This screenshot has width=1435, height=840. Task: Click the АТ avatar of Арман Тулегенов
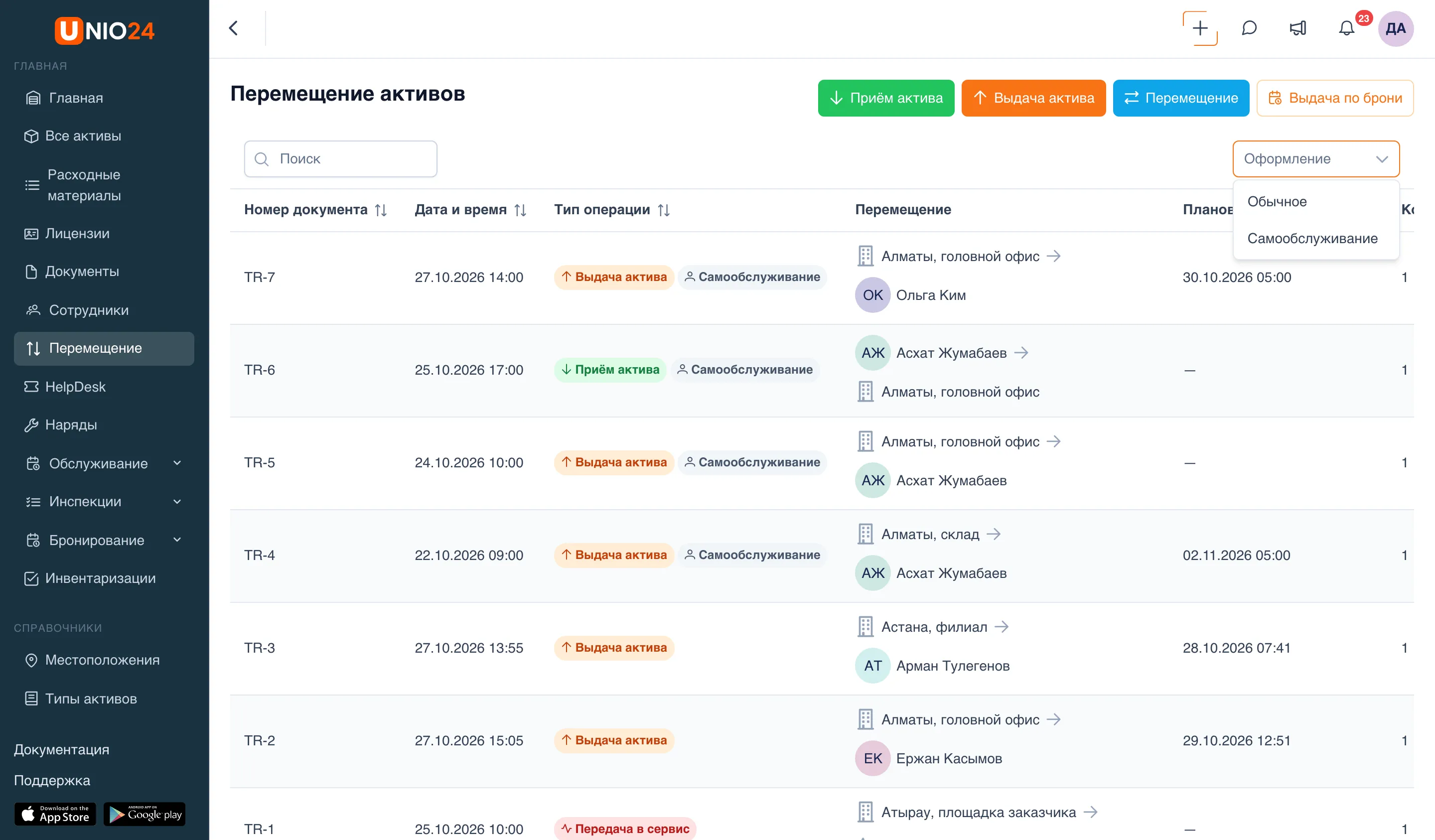[x=872, y=666]
